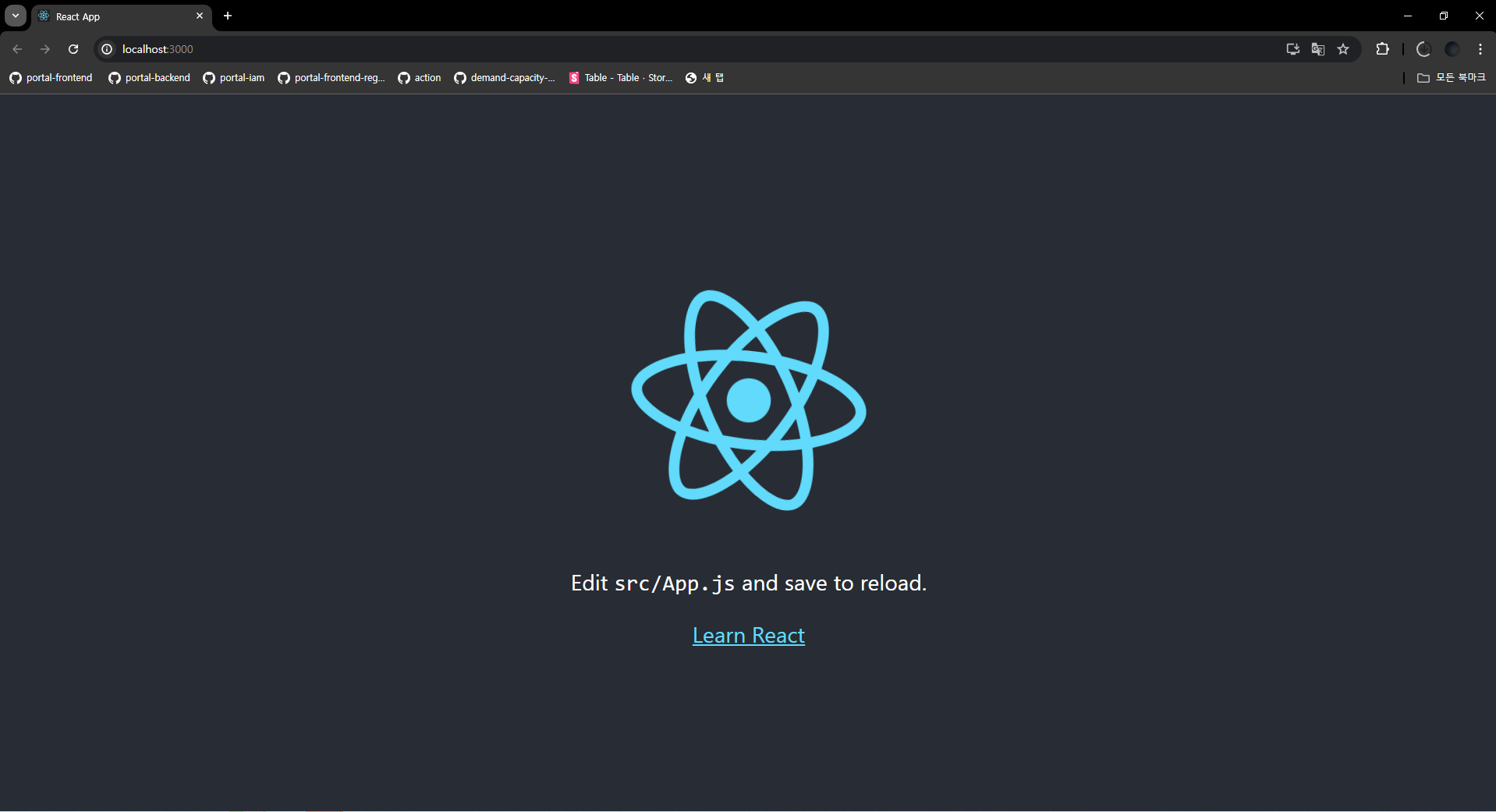The image size is (1496, 812).
Task: Expand the 모든 북마크 folder
Action: [x=1451, y=78]
